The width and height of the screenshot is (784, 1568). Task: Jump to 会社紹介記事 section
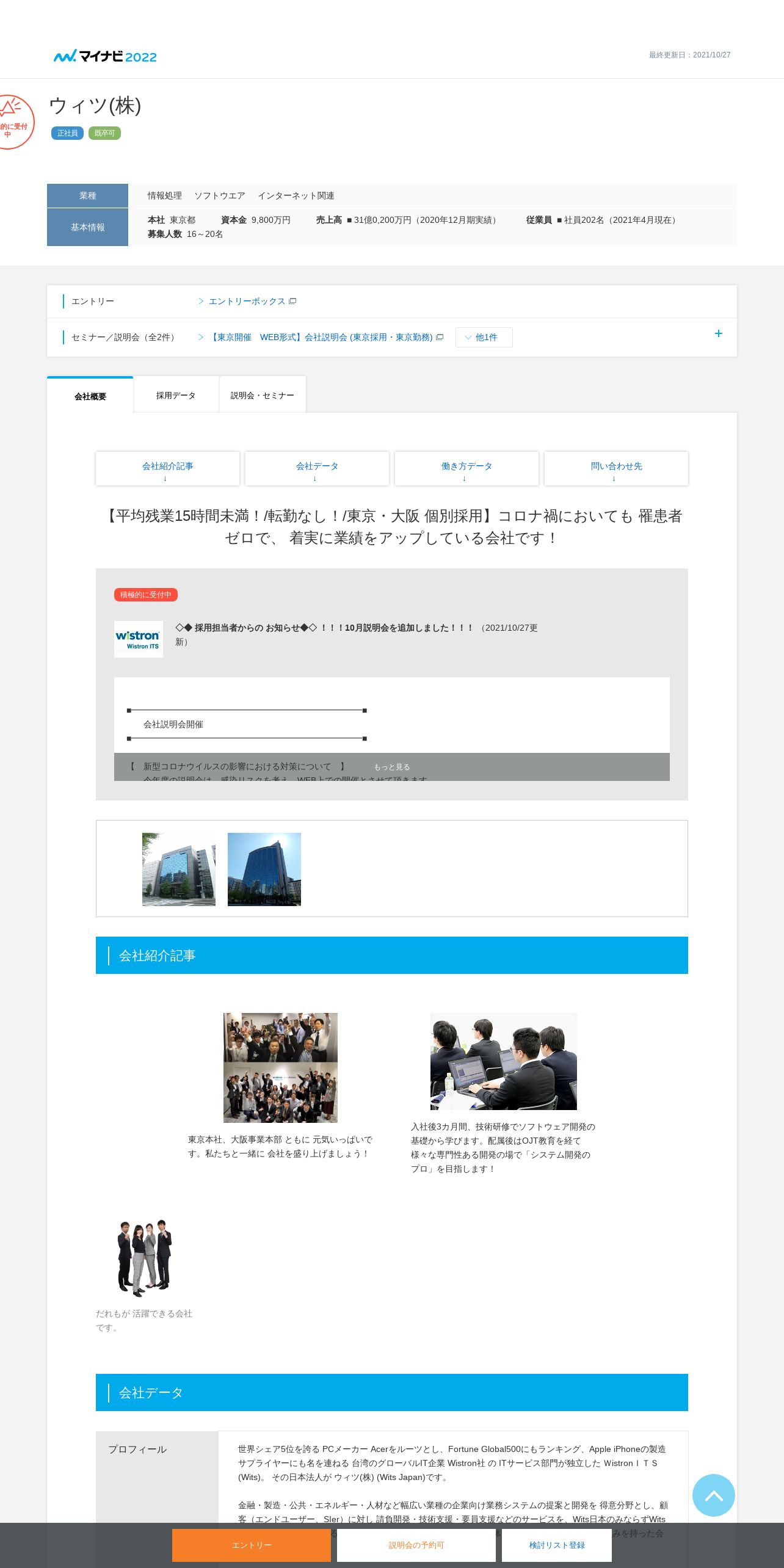pyautogui.click(x=167, y=468)
